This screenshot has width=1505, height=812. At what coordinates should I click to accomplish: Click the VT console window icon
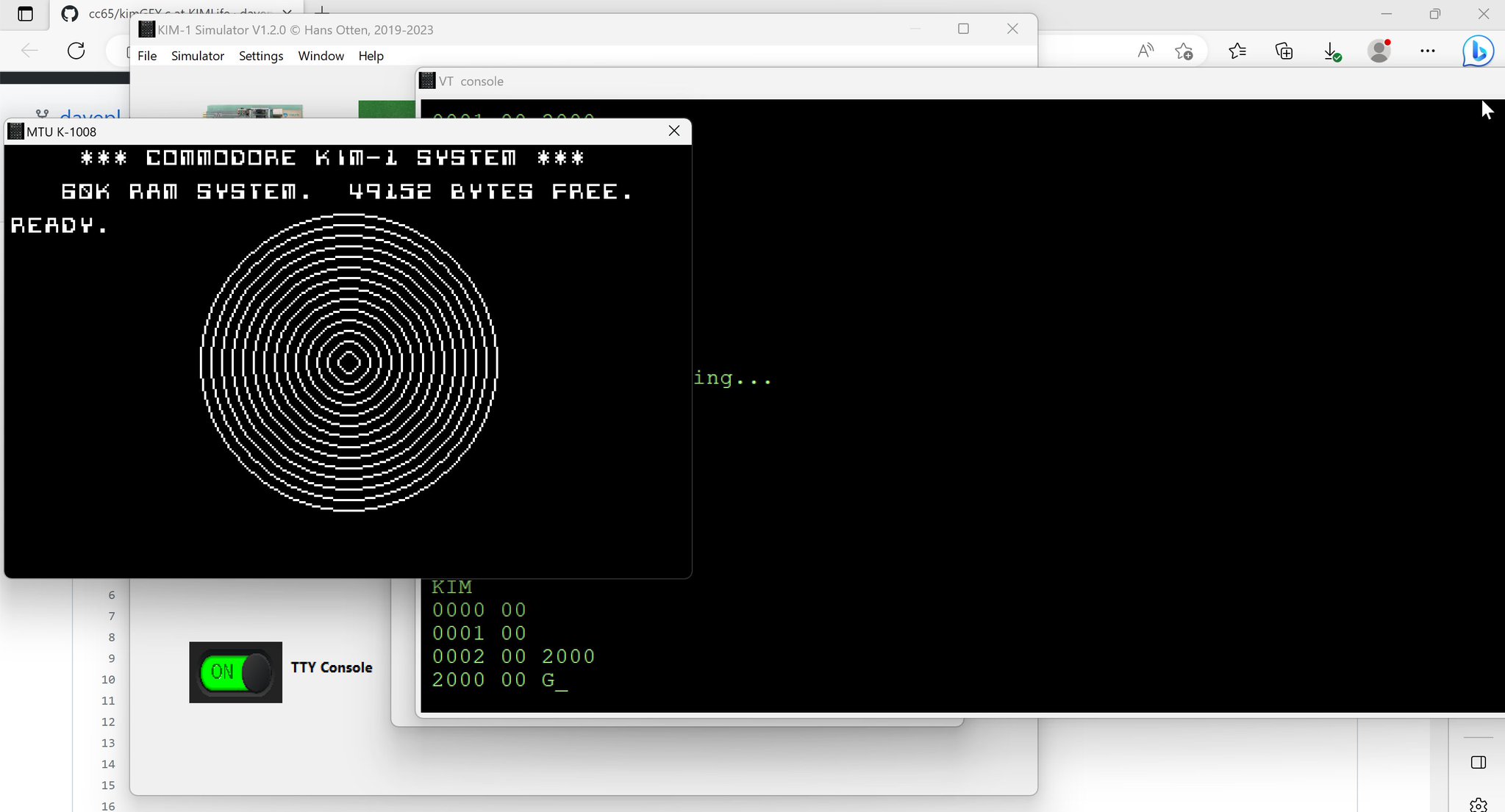tap(427, 81)
